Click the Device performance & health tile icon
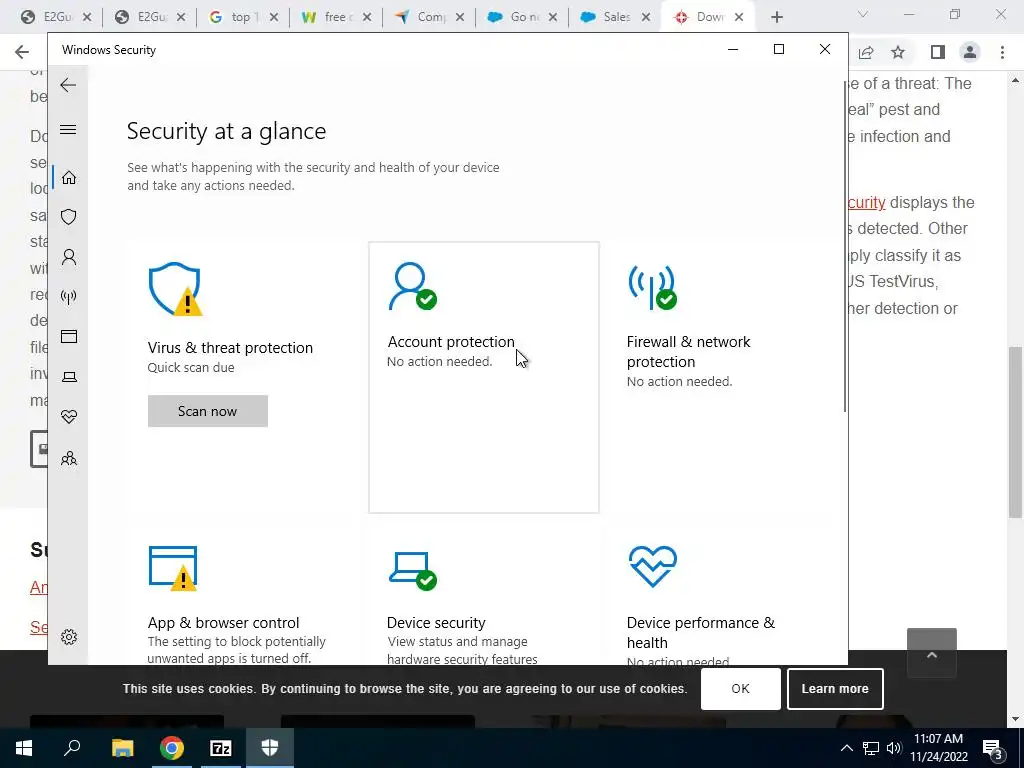The height and width of the screenshot is (768, 1024). (x=652, y=566)
